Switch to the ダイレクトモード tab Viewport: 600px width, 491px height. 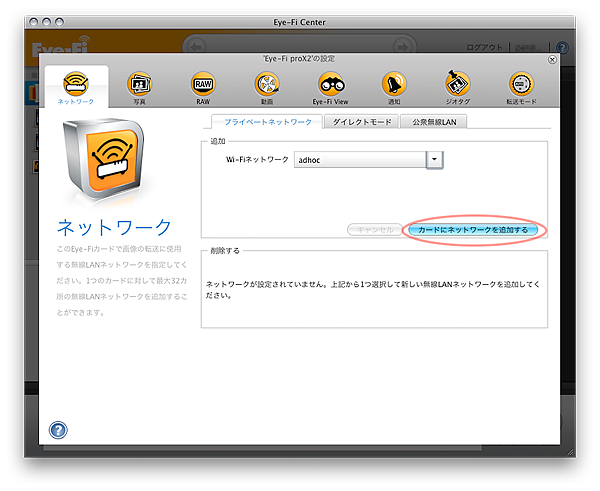pos(362,122)
